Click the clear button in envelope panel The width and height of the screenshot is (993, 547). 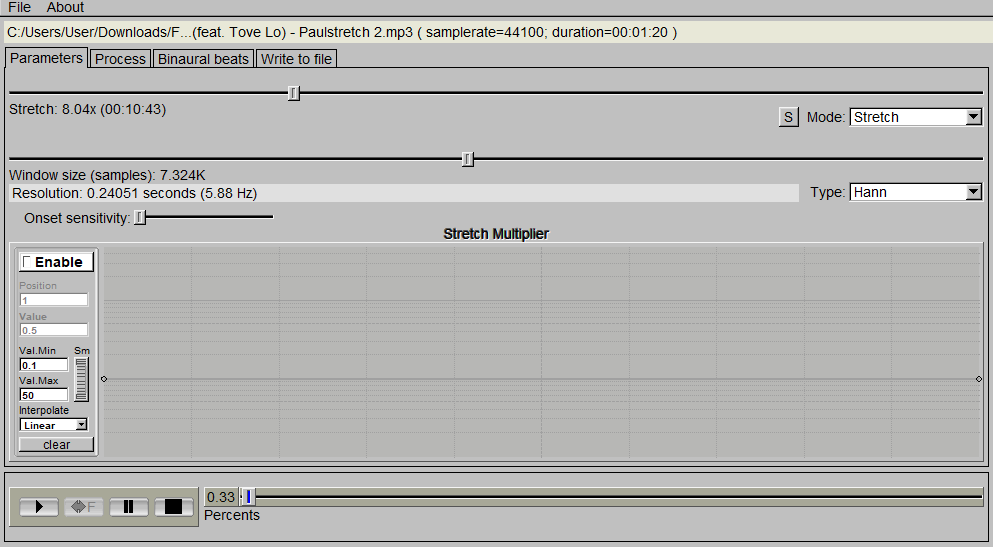pyautogui.click(x=56, y=444)
